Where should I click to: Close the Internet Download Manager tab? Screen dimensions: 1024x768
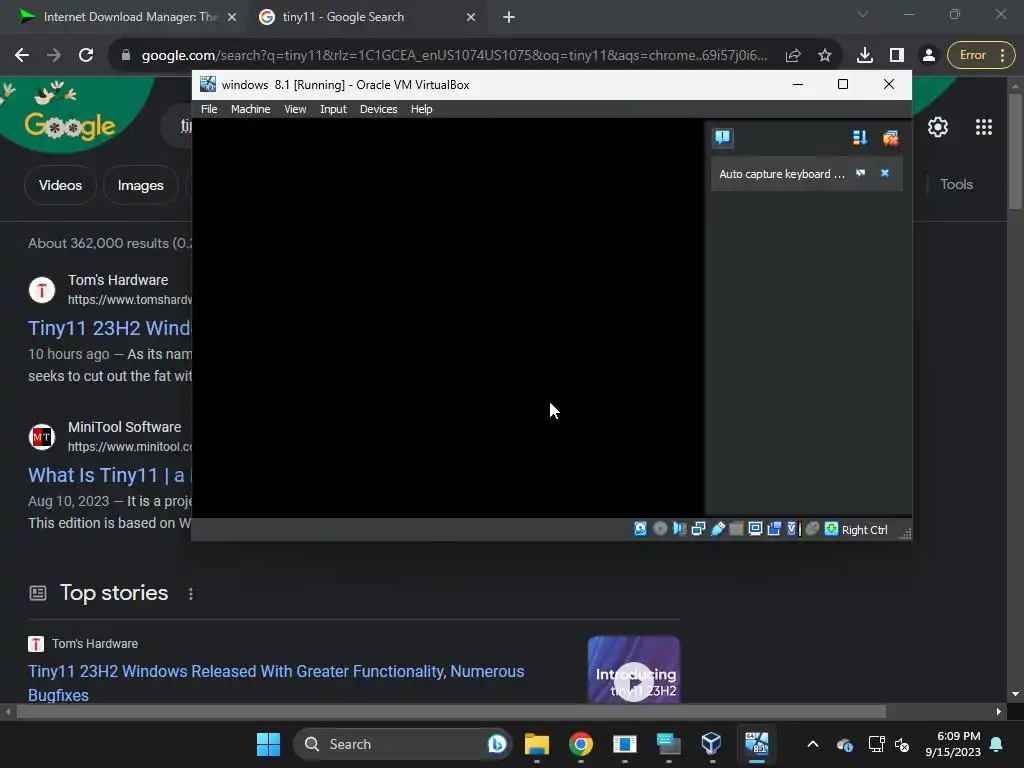[x=232, y=18]
